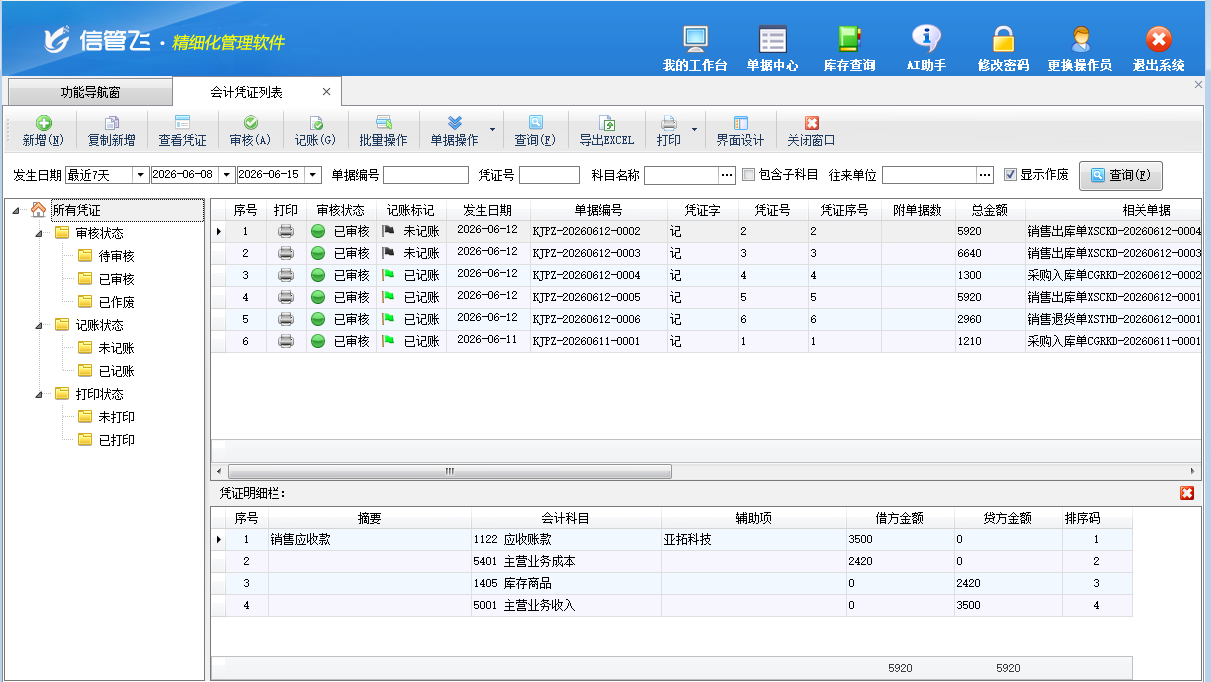
Task: Click the 科目名称 input field
Action: tap(681, 175)
